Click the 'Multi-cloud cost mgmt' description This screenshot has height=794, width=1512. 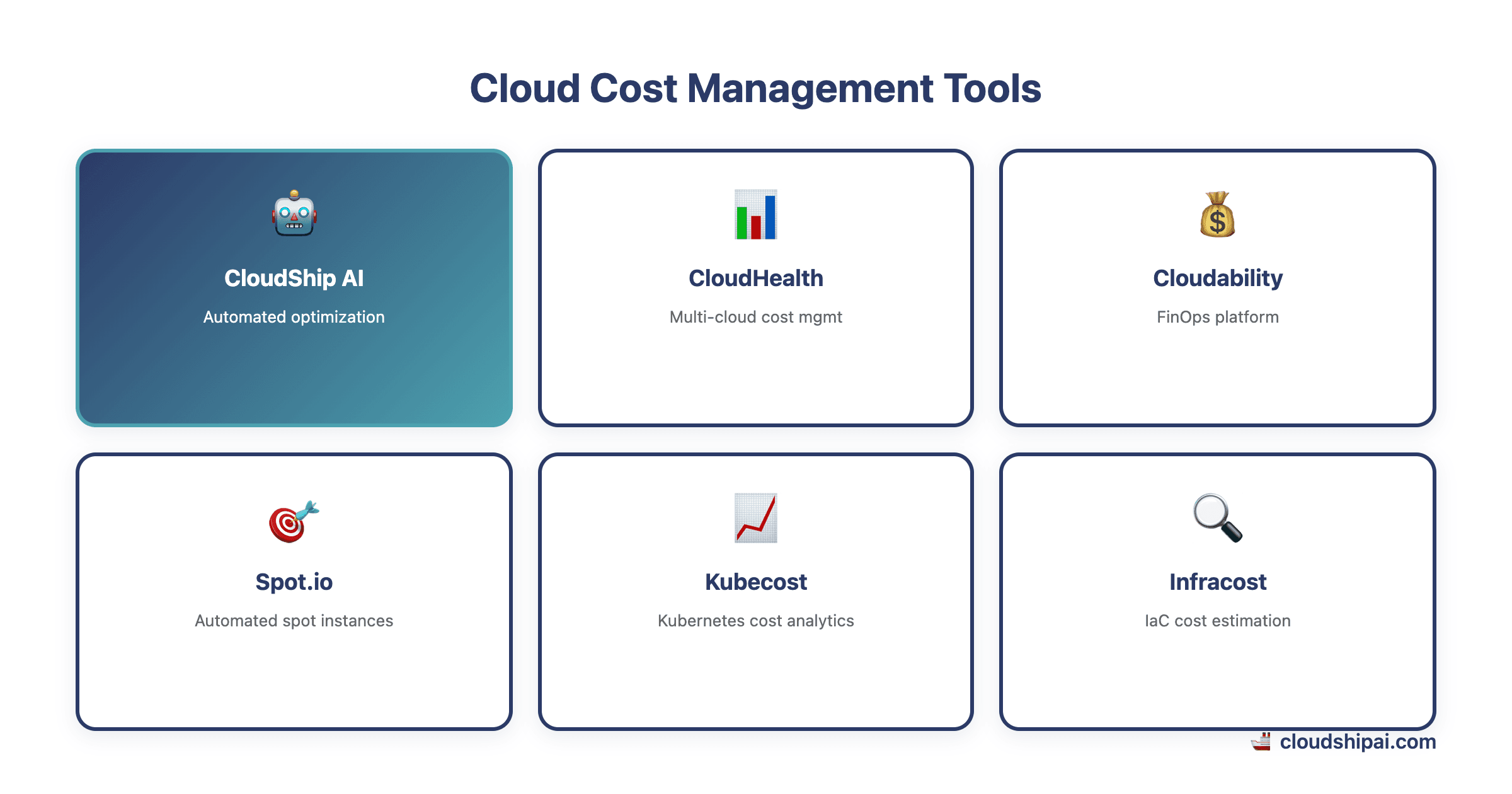tap(756, 317)
